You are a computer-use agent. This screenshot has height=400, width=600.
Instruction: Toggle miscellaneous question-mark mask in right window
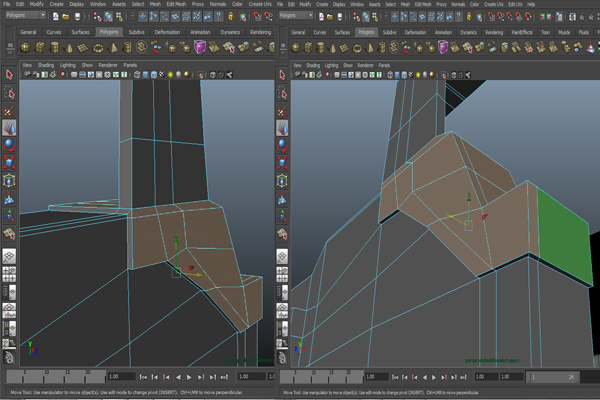click(x=459, y=16)
